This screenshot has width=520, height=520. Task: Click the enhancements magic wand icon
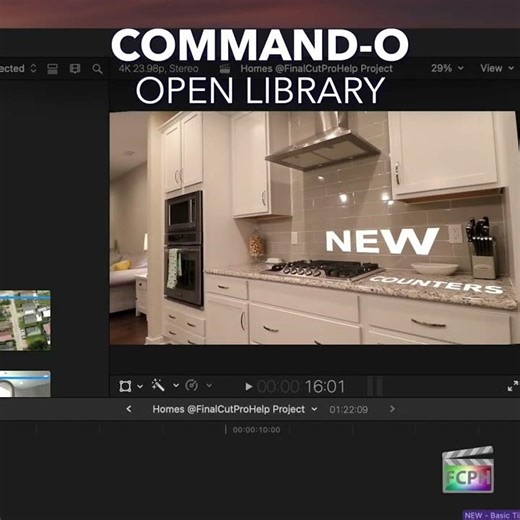point(158,385)
